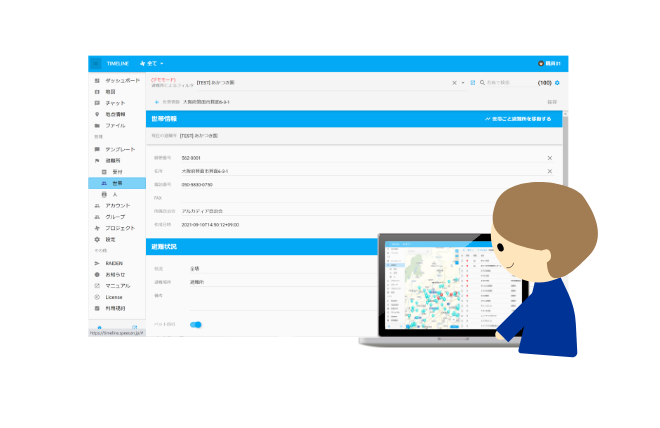Click the back arrow next to breadcrumb

(157, 102)
